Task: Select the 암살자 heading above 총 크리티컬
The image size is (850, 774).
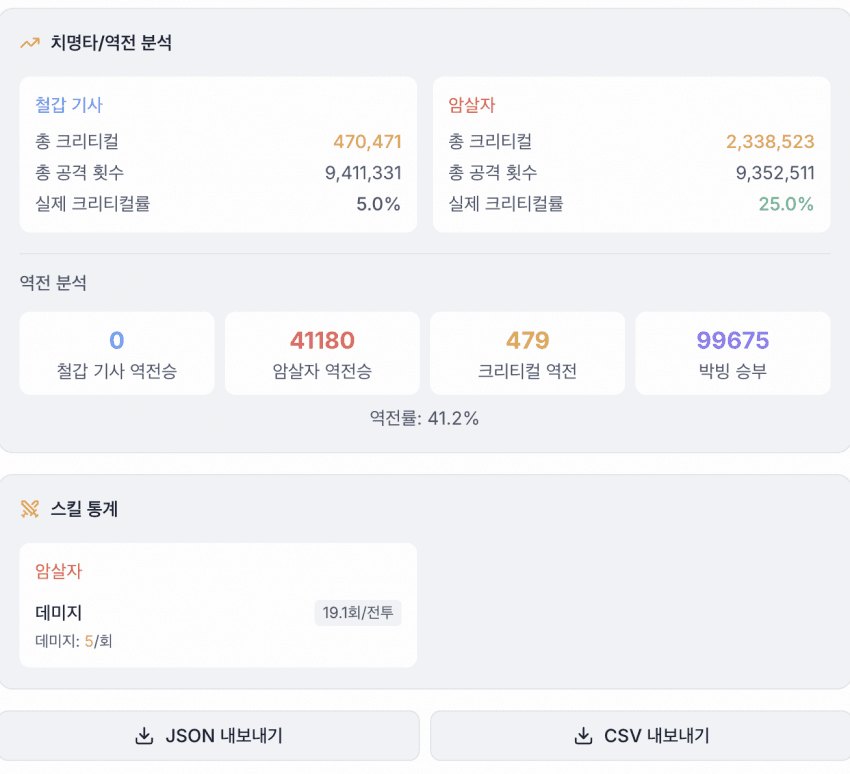Action: point(472,105)
